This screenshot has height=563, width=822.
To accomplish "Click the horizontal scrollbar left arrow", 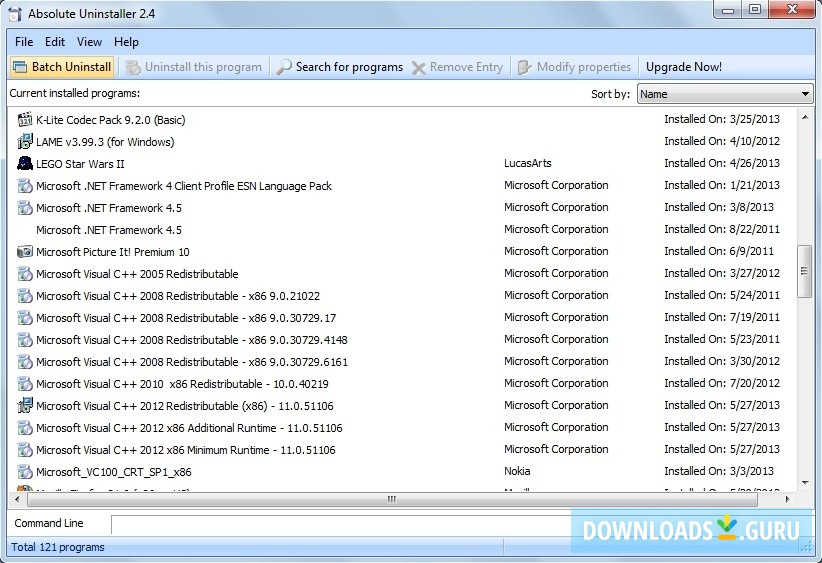I will click(17, 500).
